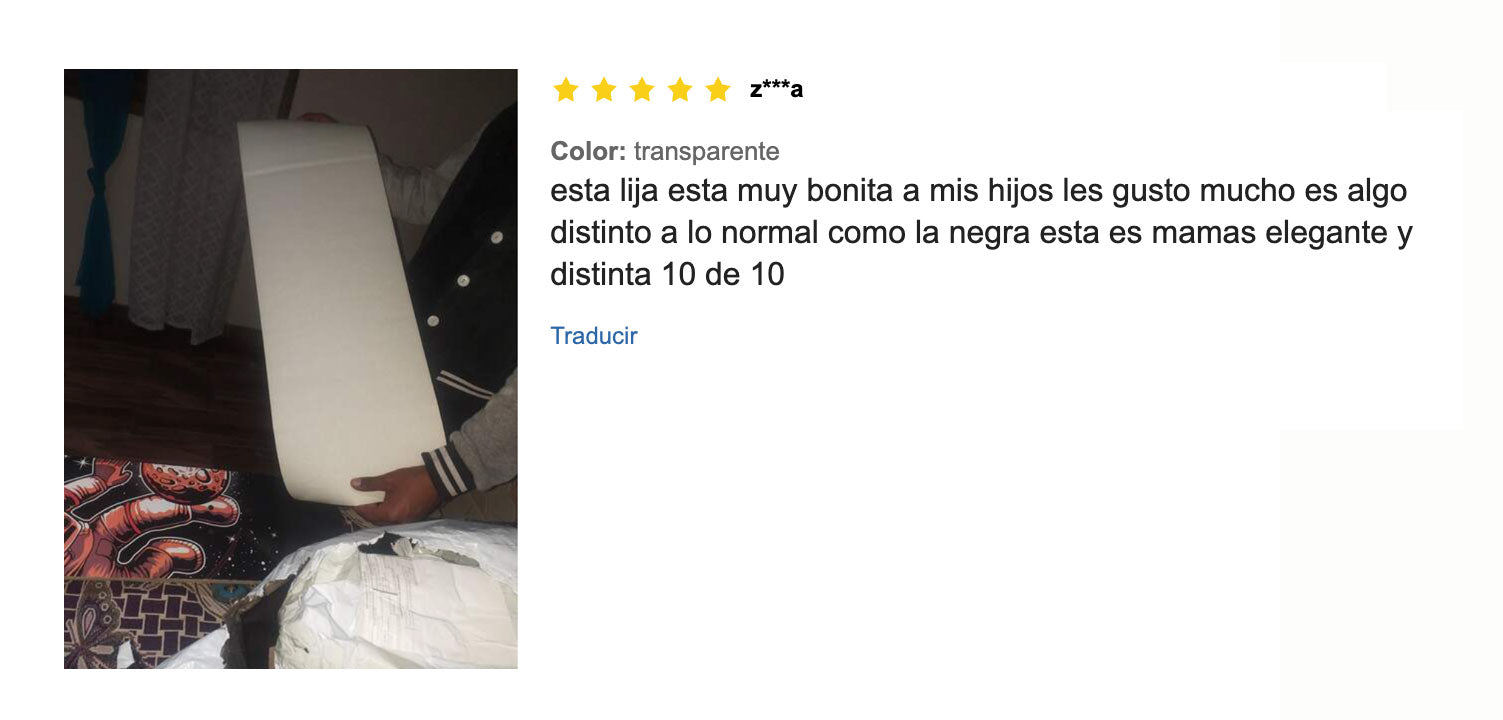The height and width of the screenshot is (720, 1503).
Task: Click the fourth yellow rating star
Action: coord(680,90)
